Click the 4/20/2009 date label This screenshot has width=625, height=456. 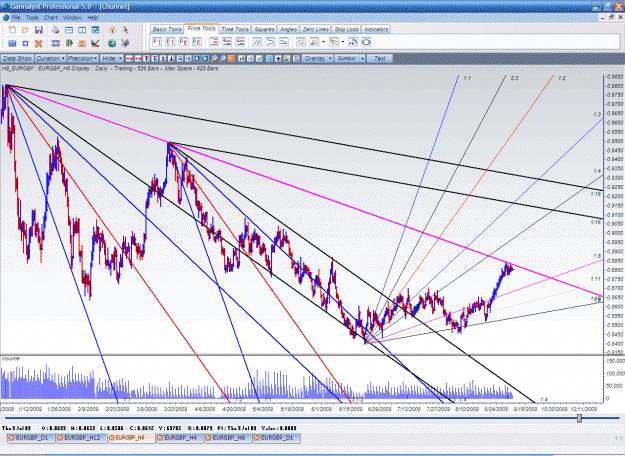(x=234, y=409)
